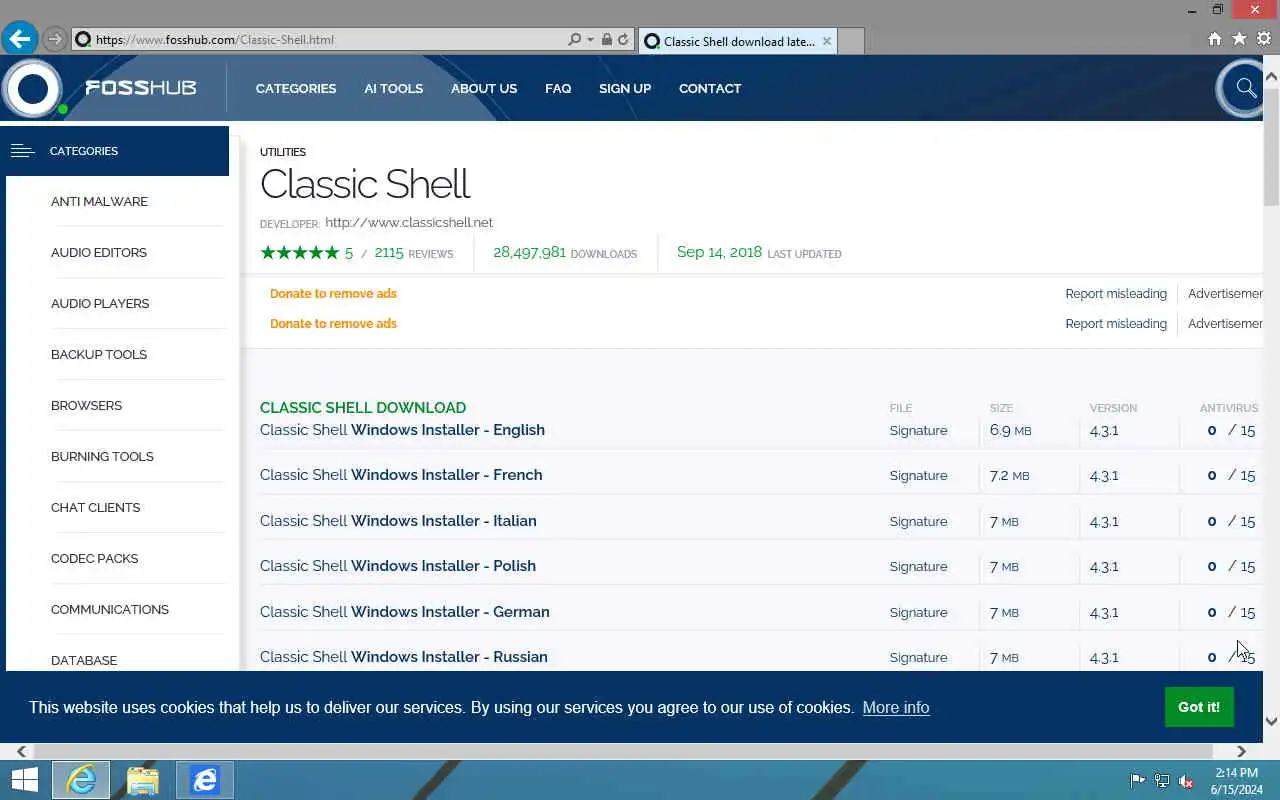Click the horizontal scrollbar left arrow
This screenshot has width=1280, height=800.
pos(22,751)
